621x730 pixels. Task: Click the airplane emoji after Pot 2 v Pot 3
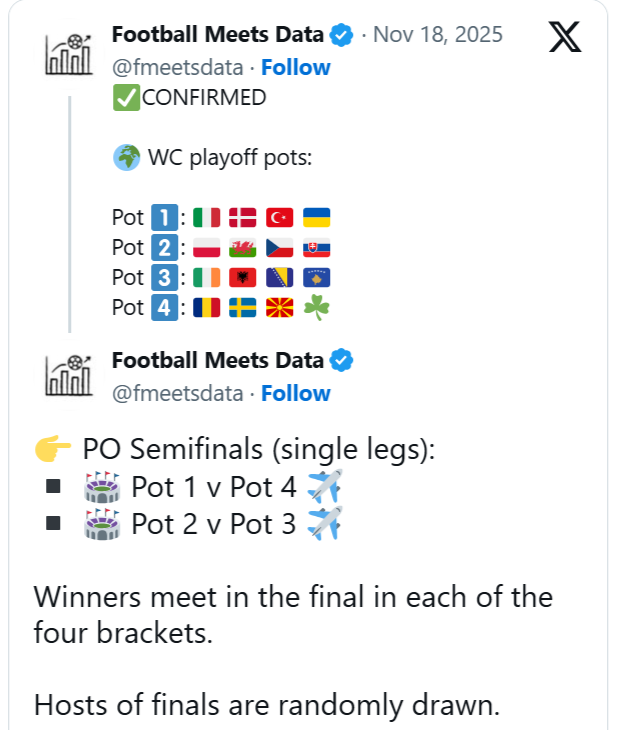[x=324, y=523]
